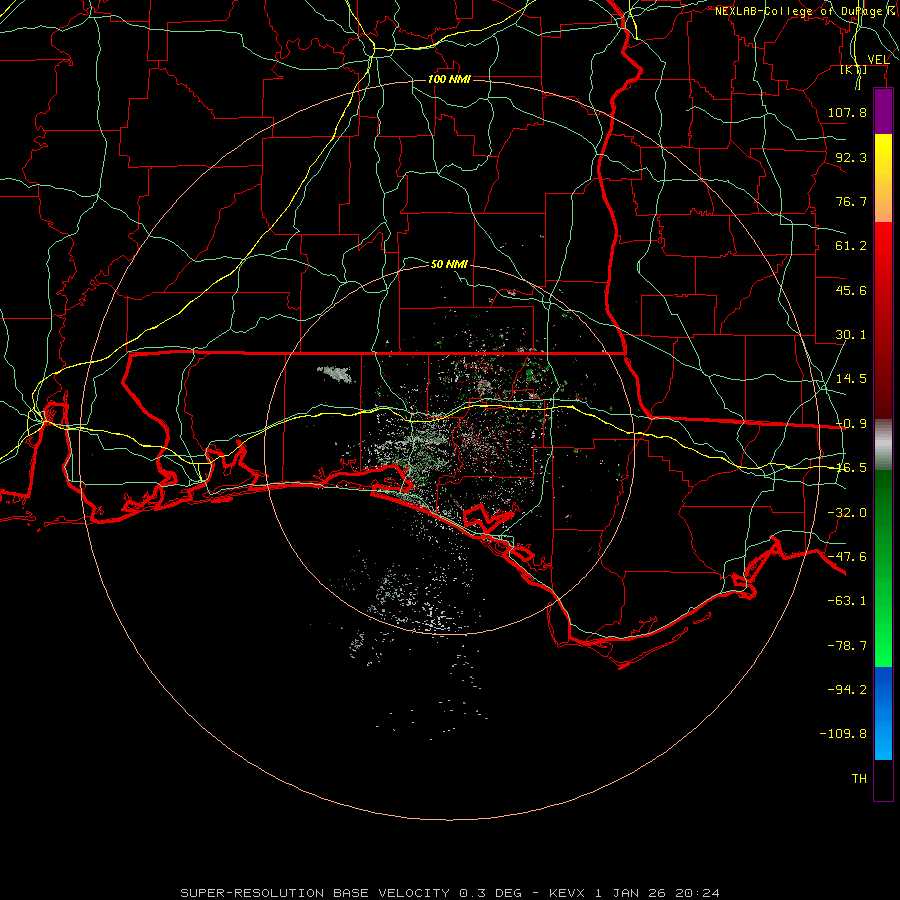Click the blue segment of the velocity color bar
The width and height of the screenshot is (900, 900).
click(883, 713)
